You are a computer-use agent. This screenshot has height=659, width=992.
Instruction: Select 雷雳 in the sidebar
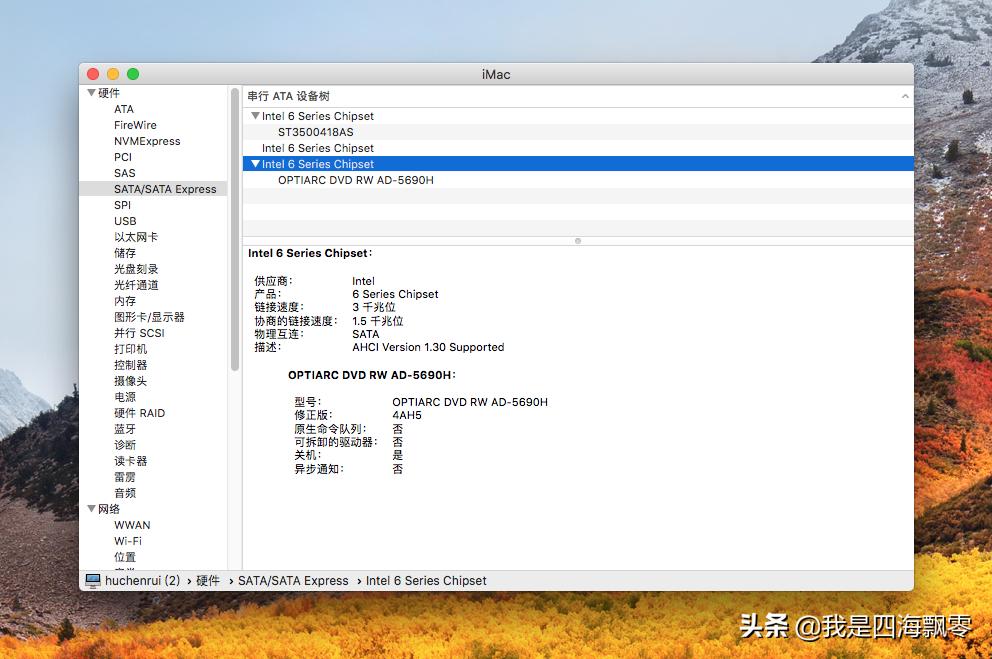[x=125, y=477]
